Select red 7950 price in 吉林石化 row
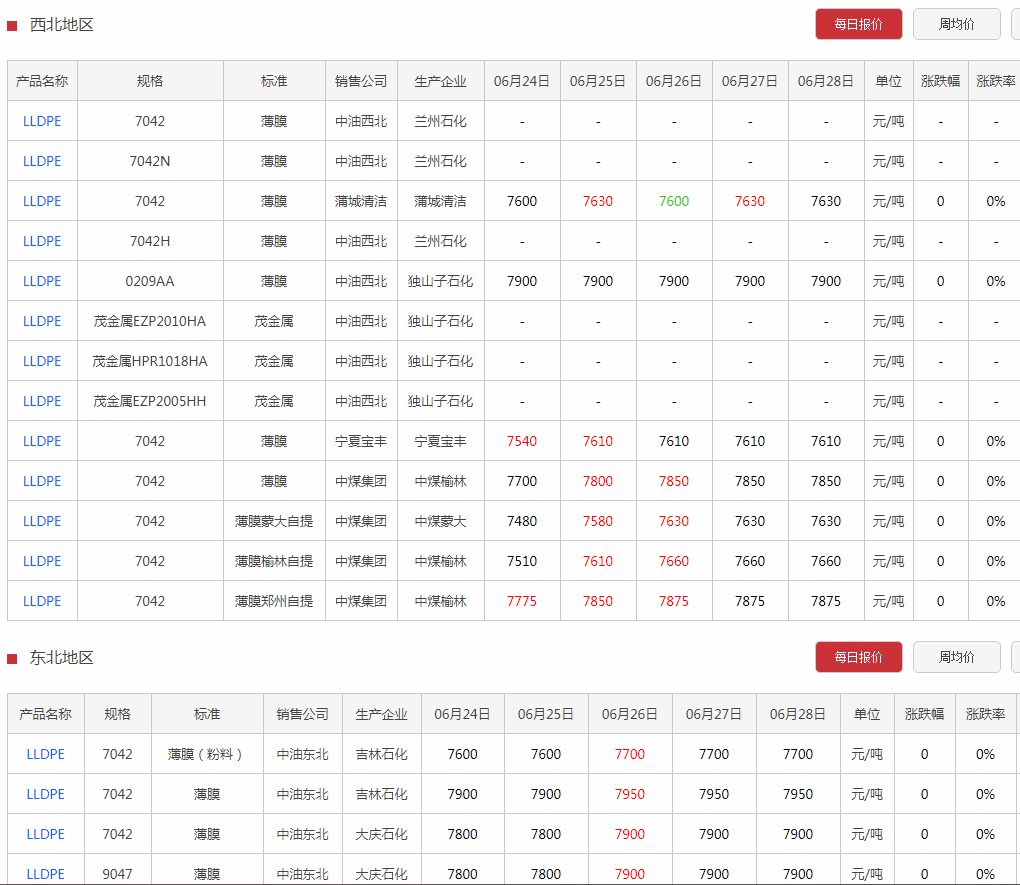1020x885 pixels. [x=630, y=794]
